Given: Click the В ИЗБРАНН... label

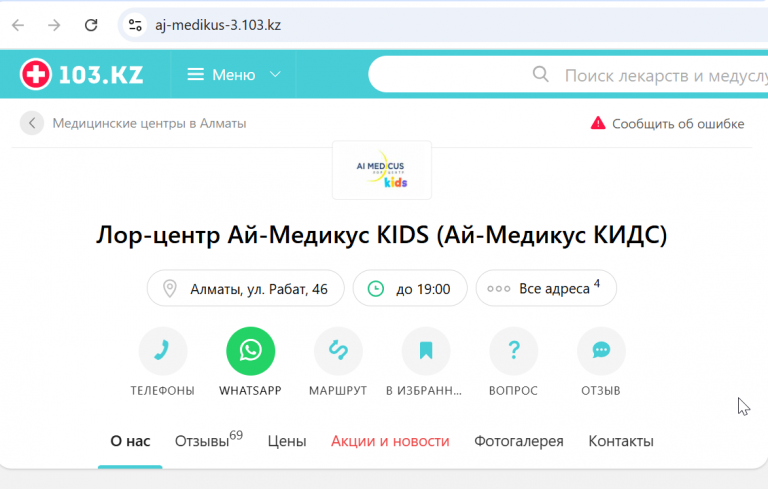Looking at the screenshot, I should click(424, 391).
